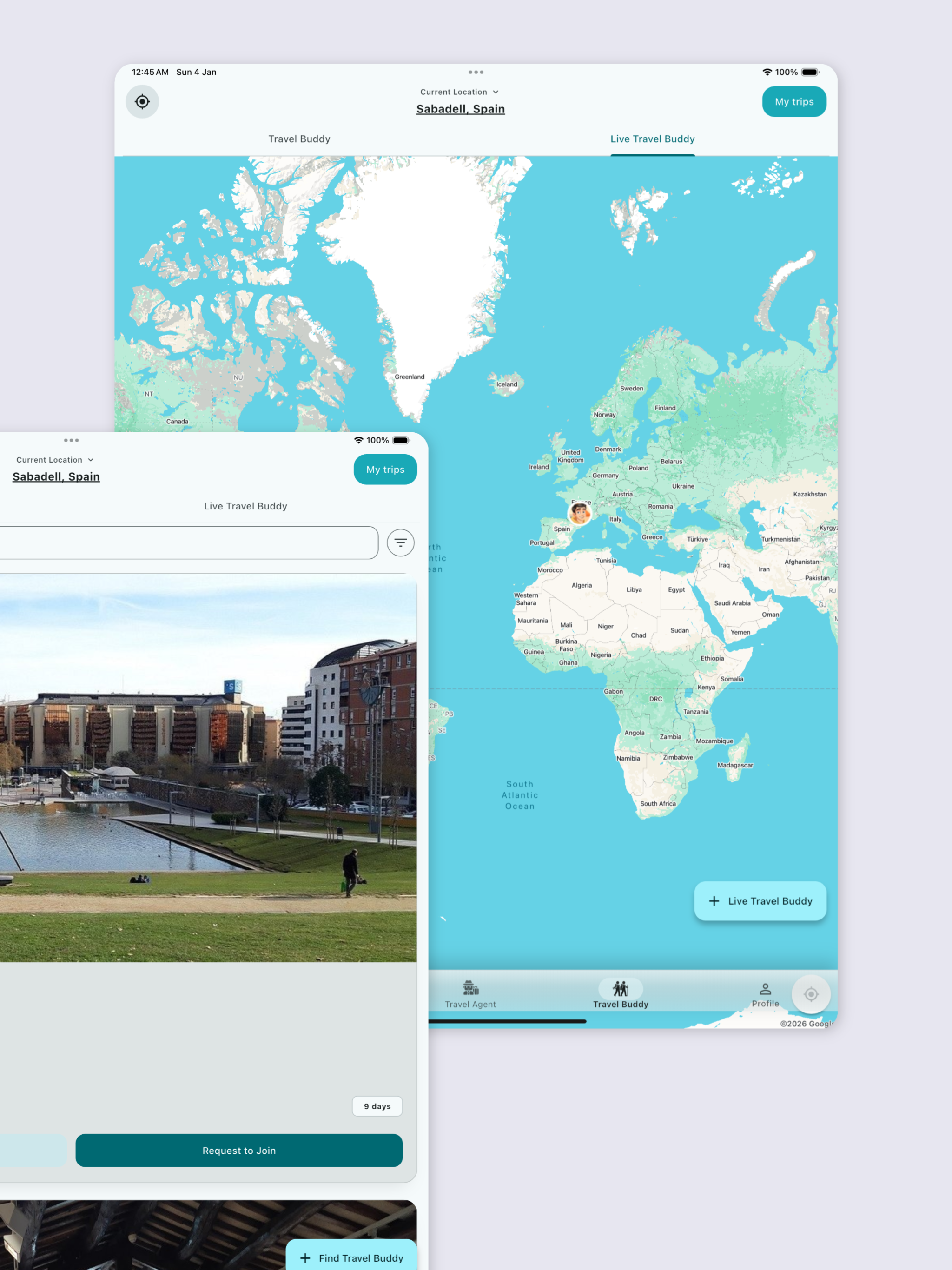Open Travel Agent in the bottom navigation
Viewport: 952px width, 1270px height.
click(x=470, y=994)
